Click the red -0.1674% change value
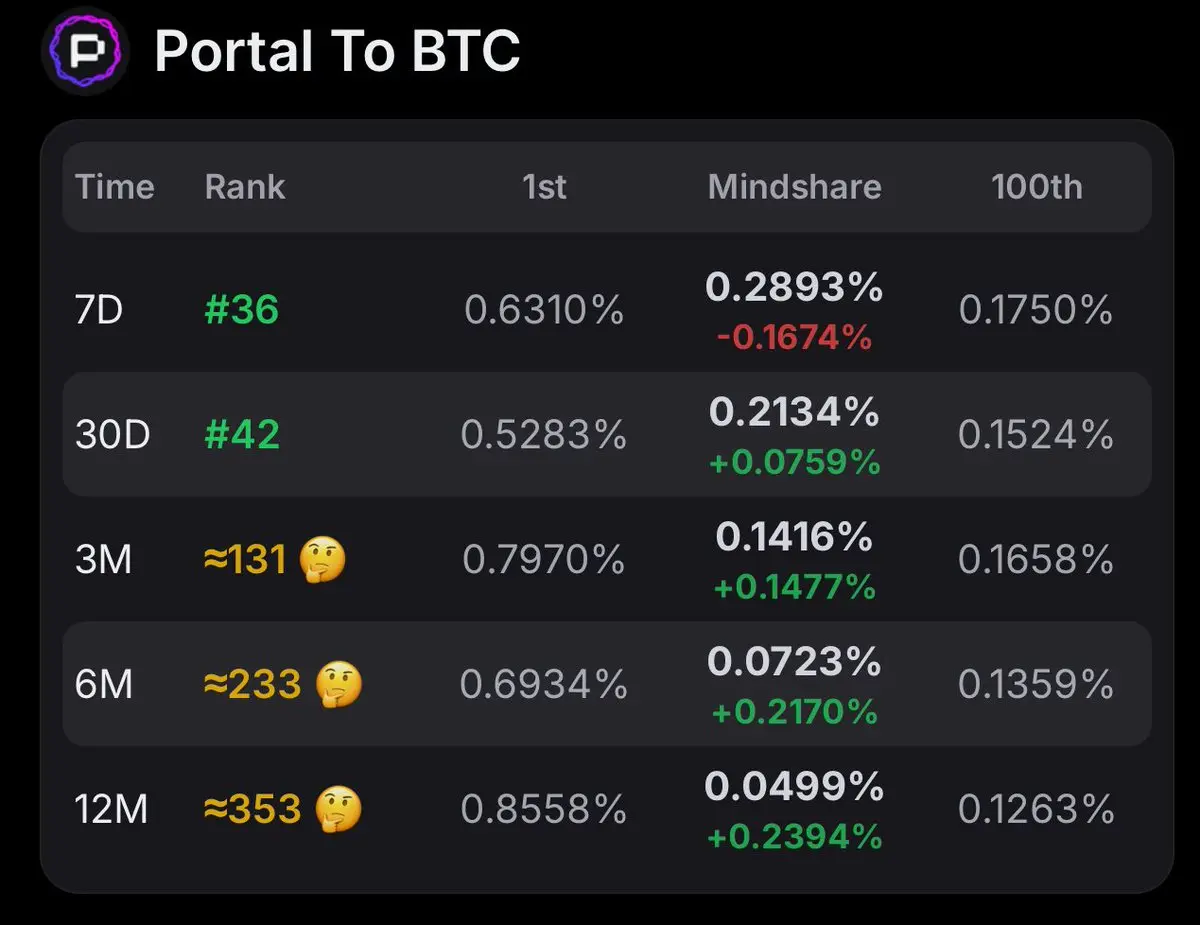 (x=794, y=338)
